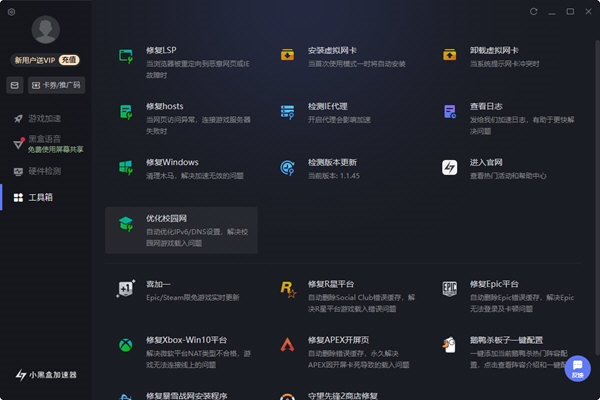Open 查看日志 log icon
Viewport: 600px width, 400px height.
[x=450, y=111]
